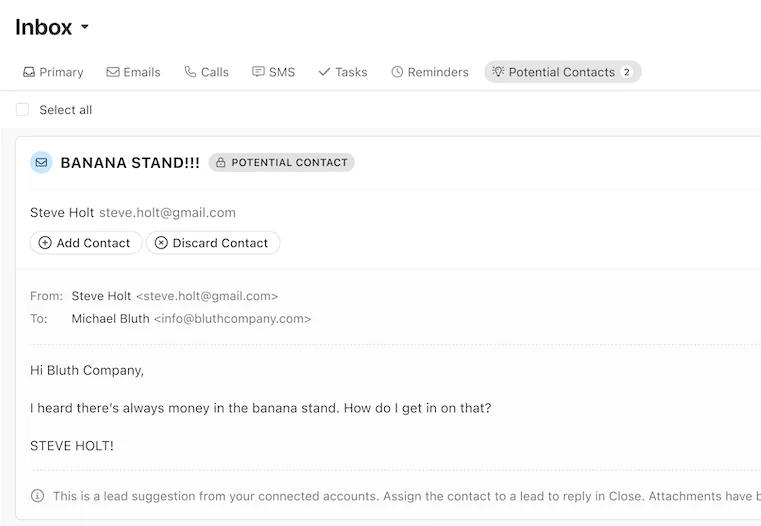Click the count badge on Potential Contacts

pyautogui.click(x=627, y=72)
